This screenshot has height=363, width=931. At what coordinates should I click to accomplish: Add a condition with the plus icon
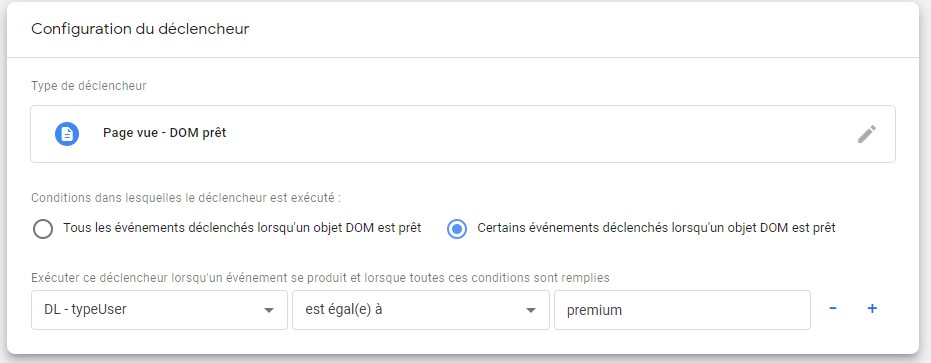[872, 308]
